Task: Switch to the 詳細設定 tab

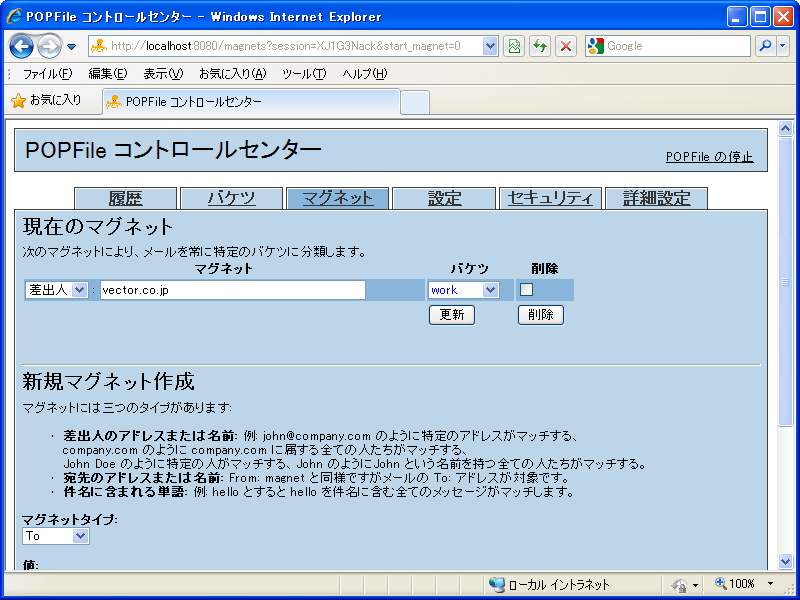Action: coord(656,198)
